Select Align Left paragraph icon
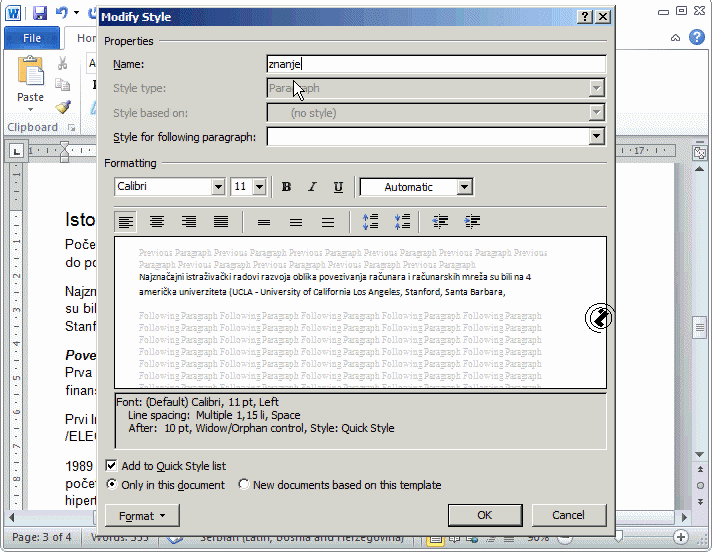Image resolution: width=712 pixels, height=552 pixels. [x=126, y=222]
